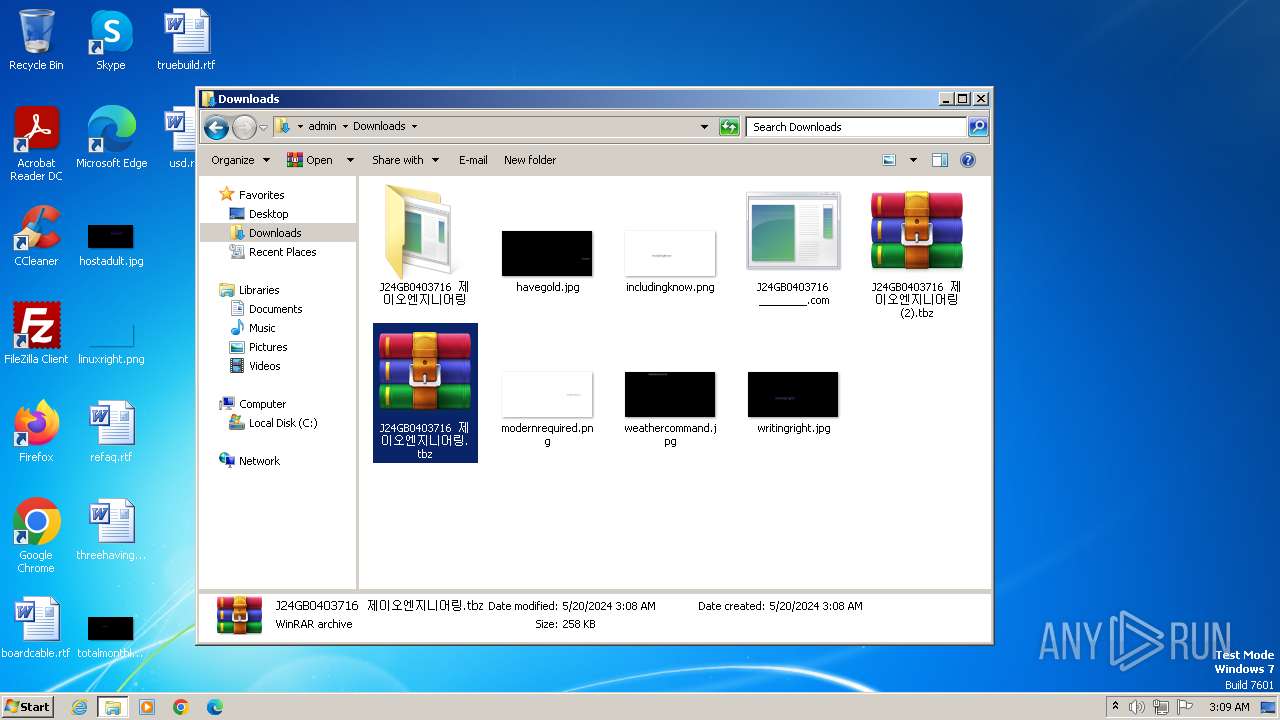Select totalmonthl desktop image file
Screen dimensions: 1280x720
tap(110, 636)
